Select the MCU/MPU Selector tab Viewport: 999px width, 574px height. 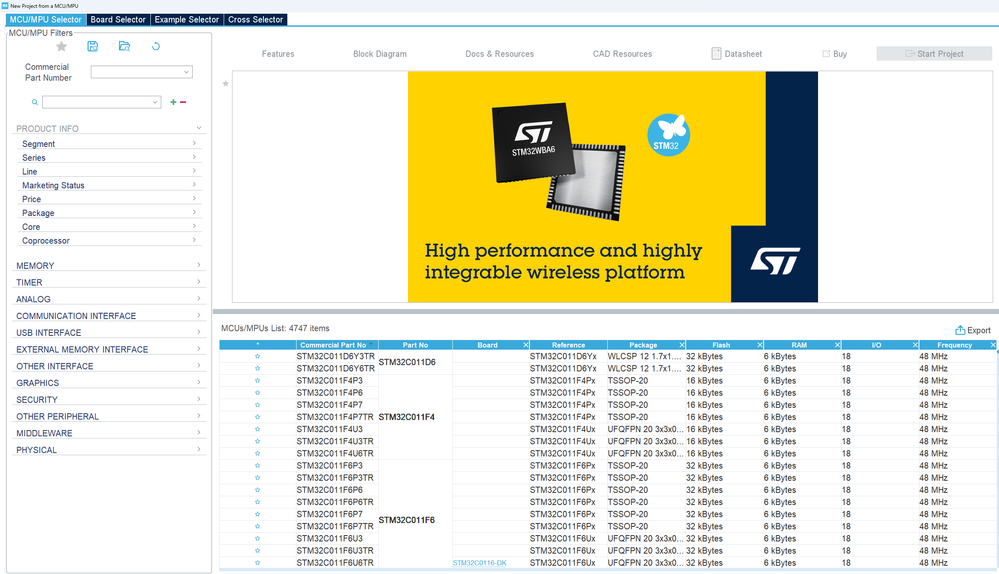tap(45, 20)
